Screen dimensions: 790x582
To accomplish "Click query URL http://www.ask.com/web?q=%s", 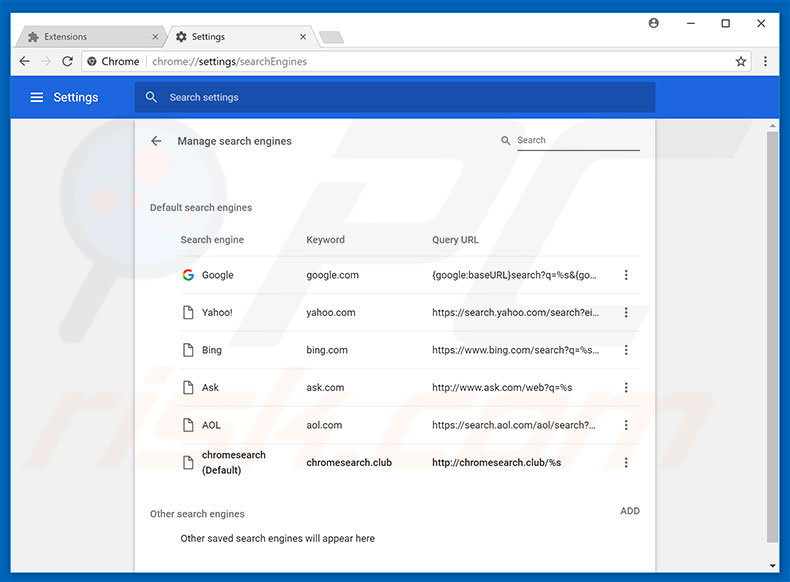I will (502, 387).
